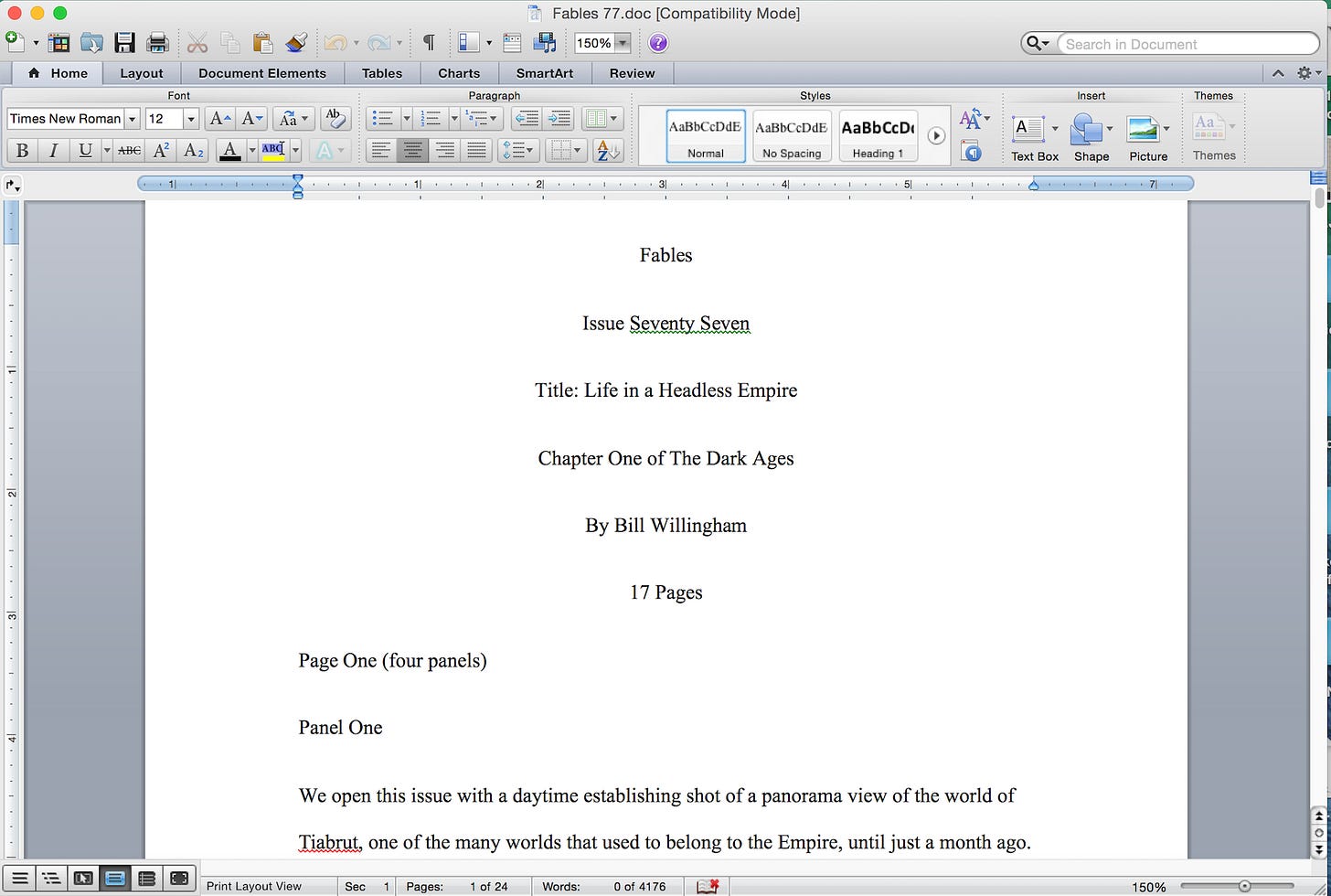This screenshot has height=896, width=1331.
Task: Apply the black font color swatch
Action: [x=230, y=151]
